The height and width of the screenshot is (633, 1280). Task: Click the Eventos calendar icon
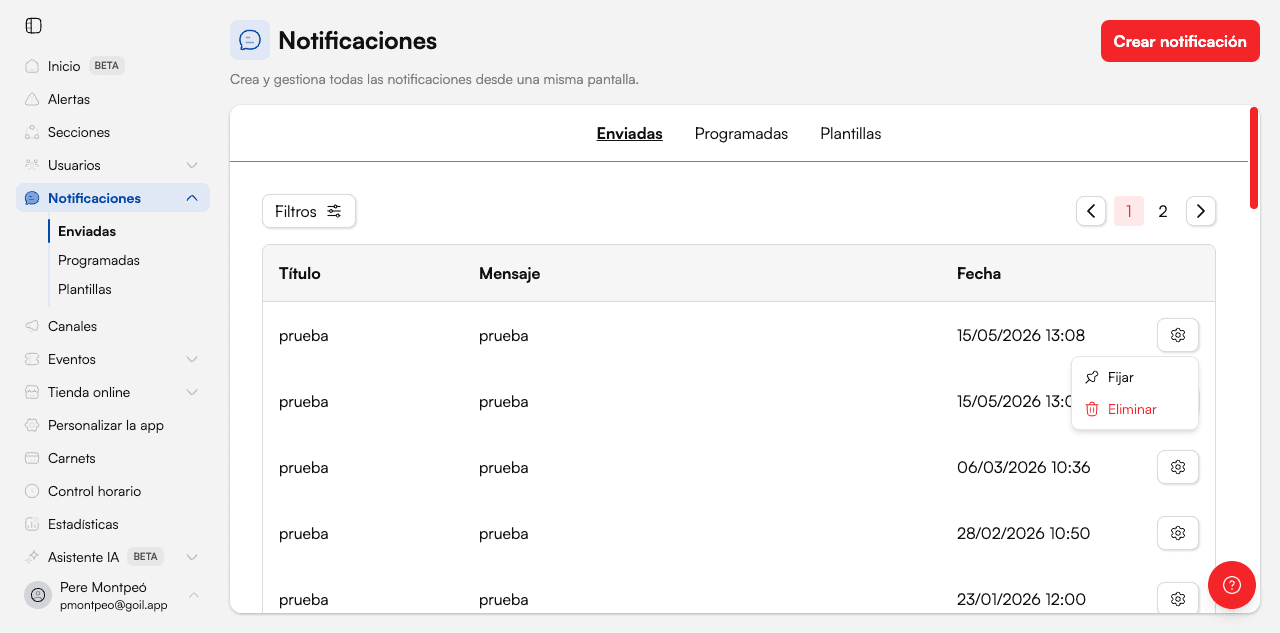pyautogui.click(x=32, y=359)
